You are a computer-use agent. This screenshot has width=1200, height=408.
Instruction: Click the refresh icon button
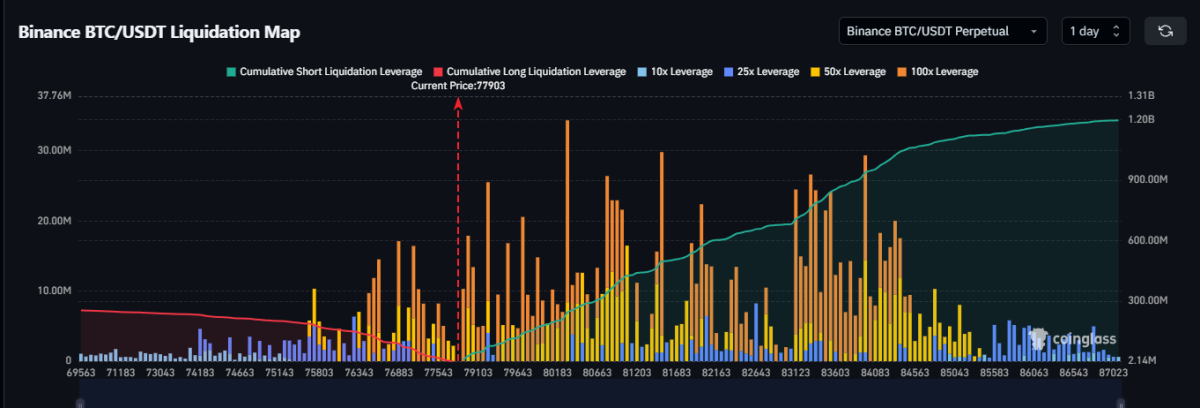(1165, 31)
